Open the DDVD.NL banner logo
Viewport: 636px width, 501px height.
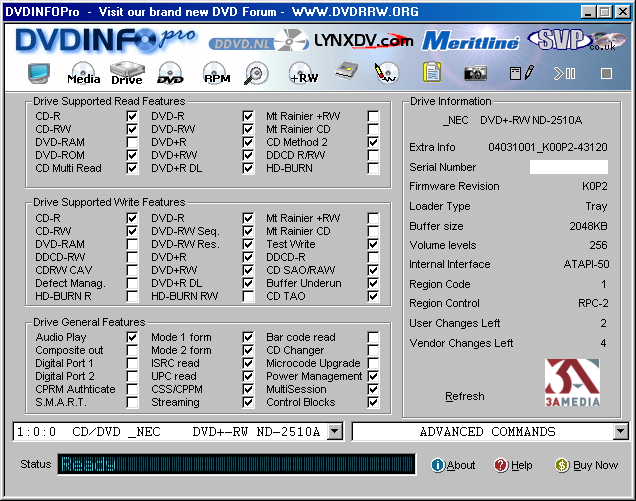[258, 41]
